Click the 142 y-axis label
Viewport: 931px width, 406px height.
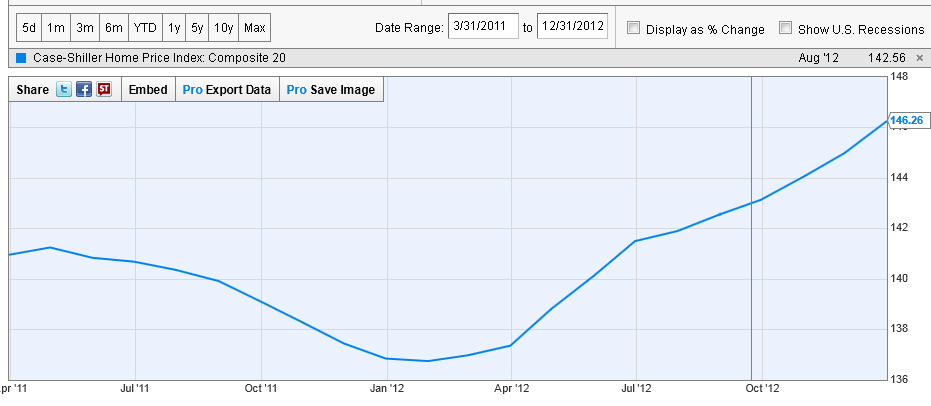click(900, 228)
